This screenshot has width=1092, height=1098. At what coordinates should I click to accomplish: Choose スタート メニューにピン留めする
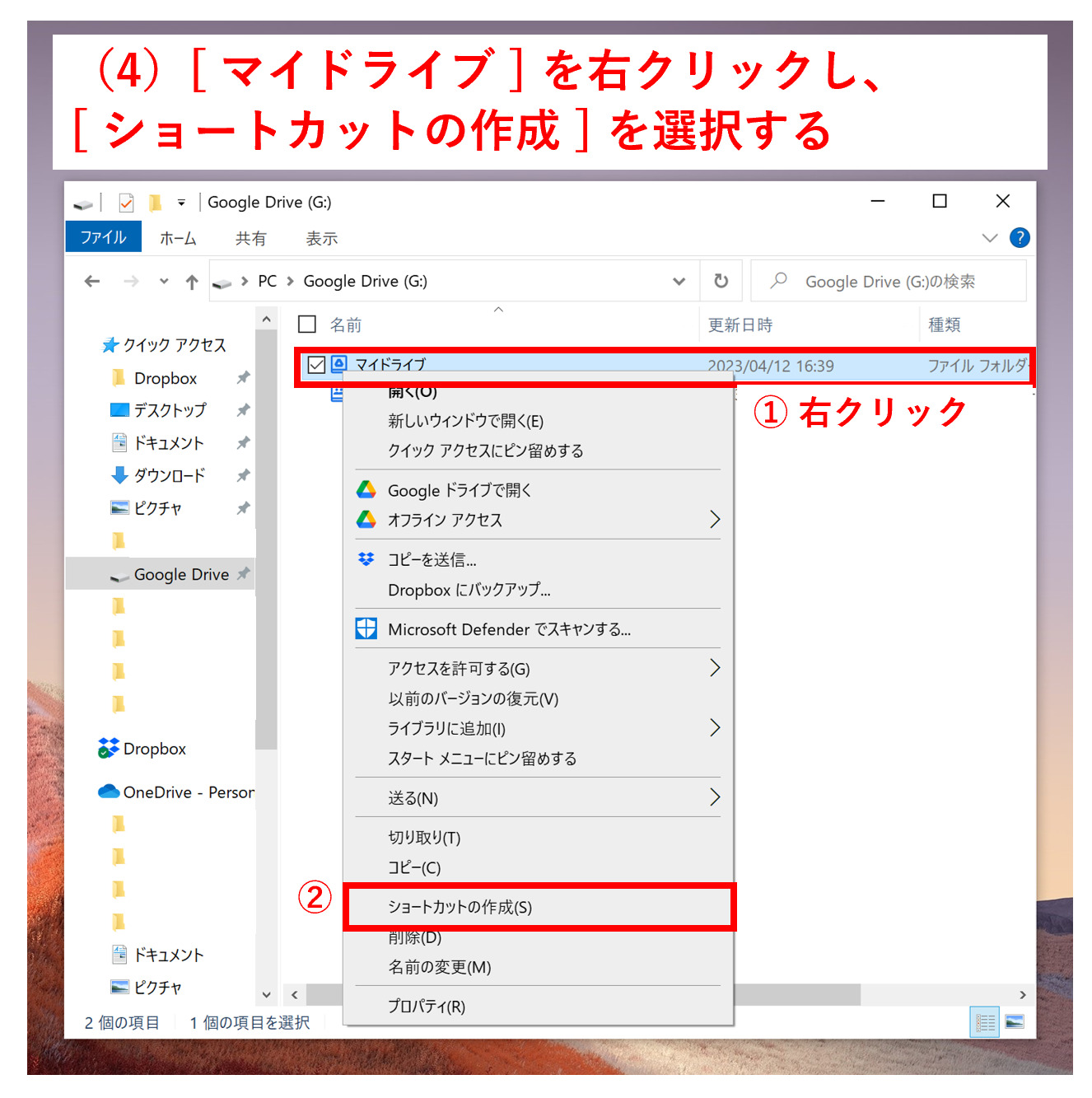[x=537, y=759]
